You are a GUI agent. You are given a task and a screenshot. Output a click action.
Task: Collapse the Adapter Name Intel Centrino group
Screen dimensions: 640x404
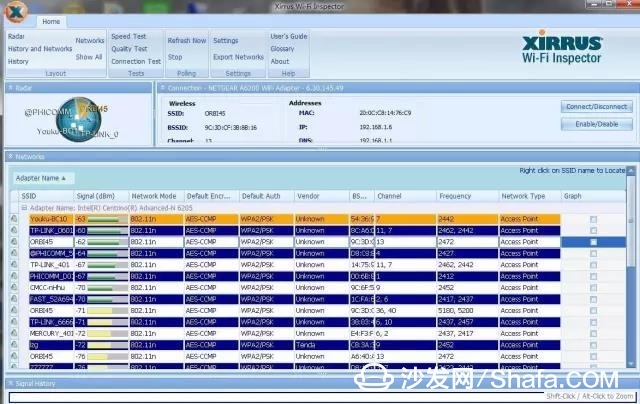(24, 208)
